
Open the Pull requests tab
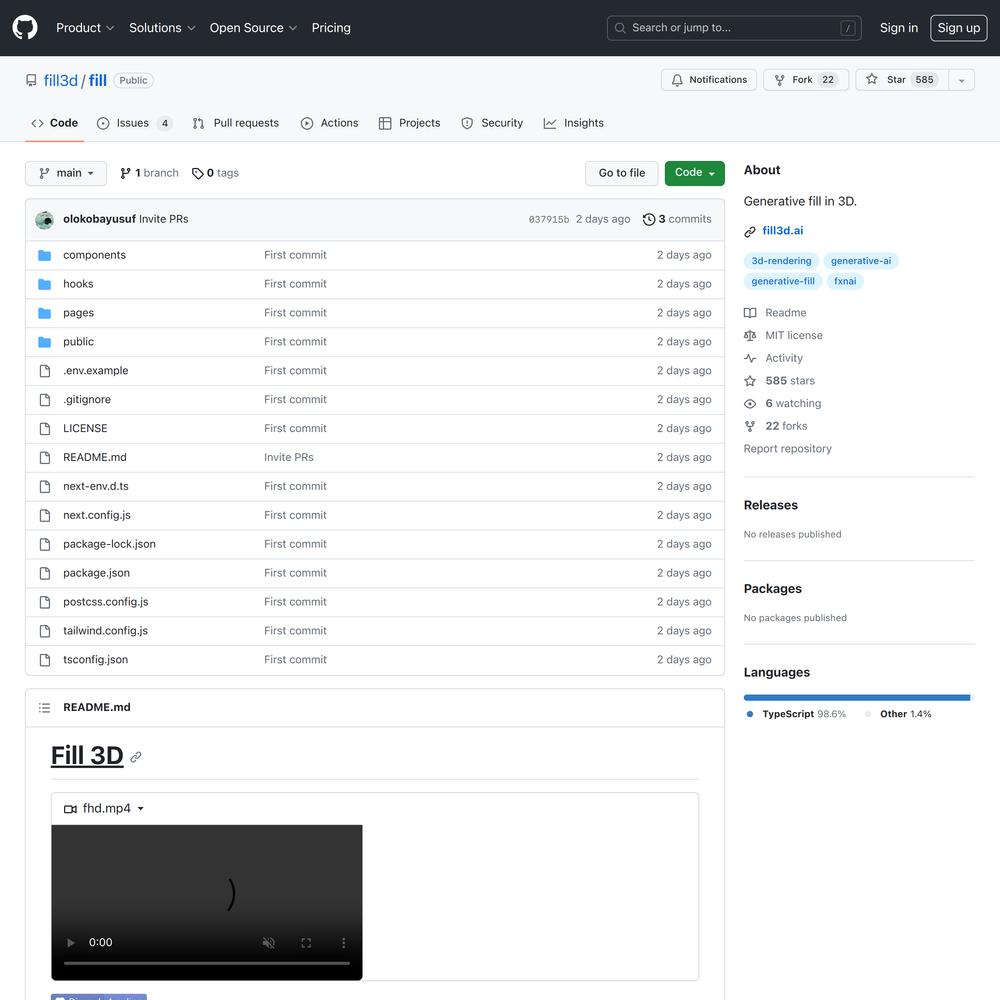235,123
